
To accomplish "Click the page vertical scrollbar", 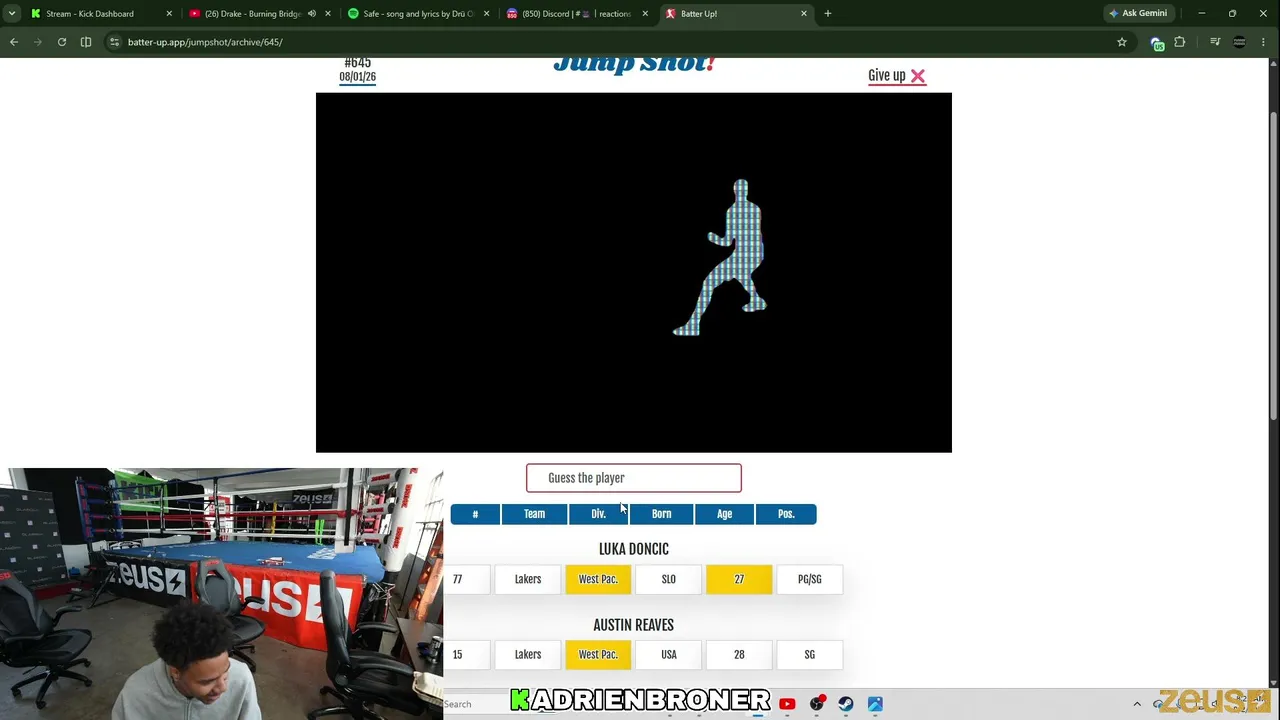I will (1273, 265).
